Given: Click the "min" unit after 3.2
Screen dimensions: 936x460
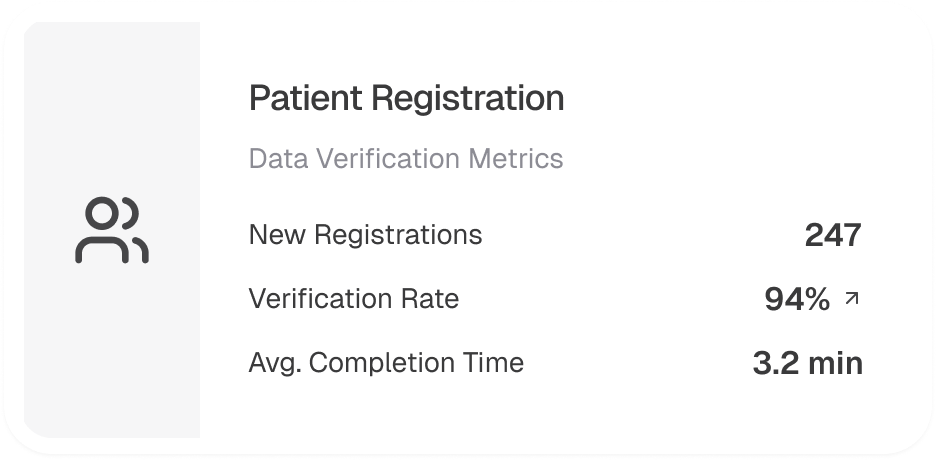Looking at the screenshot, I should 833,362.
